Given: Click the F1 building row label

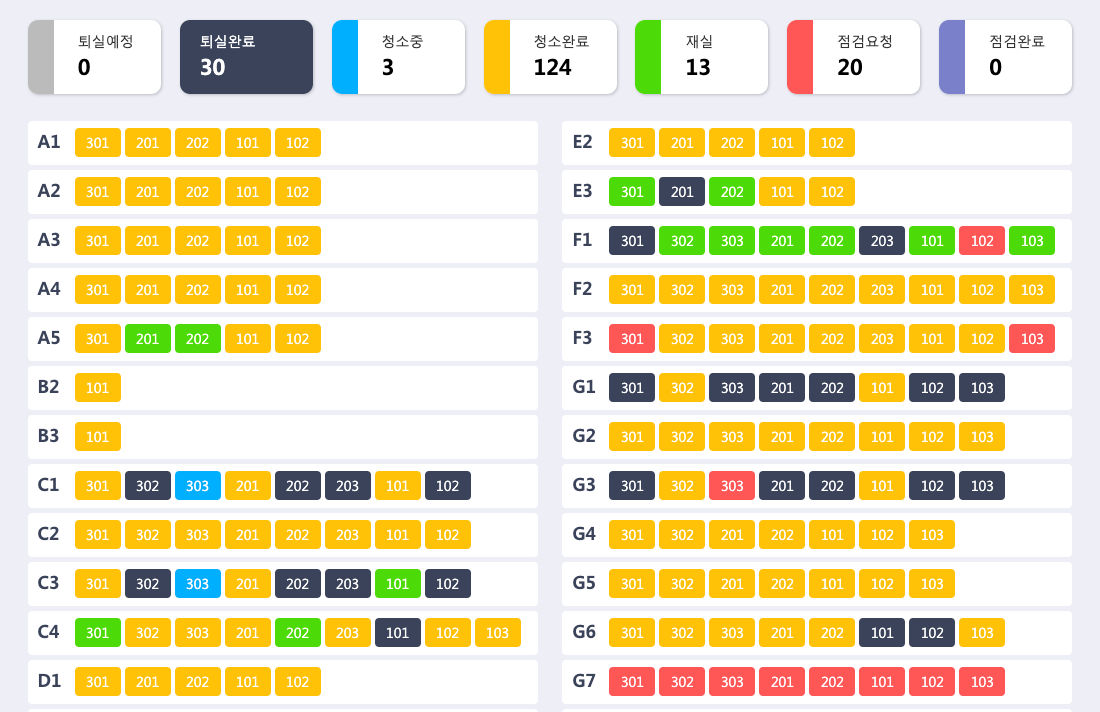Looking at the screenshot, I should tap(582, 240).
